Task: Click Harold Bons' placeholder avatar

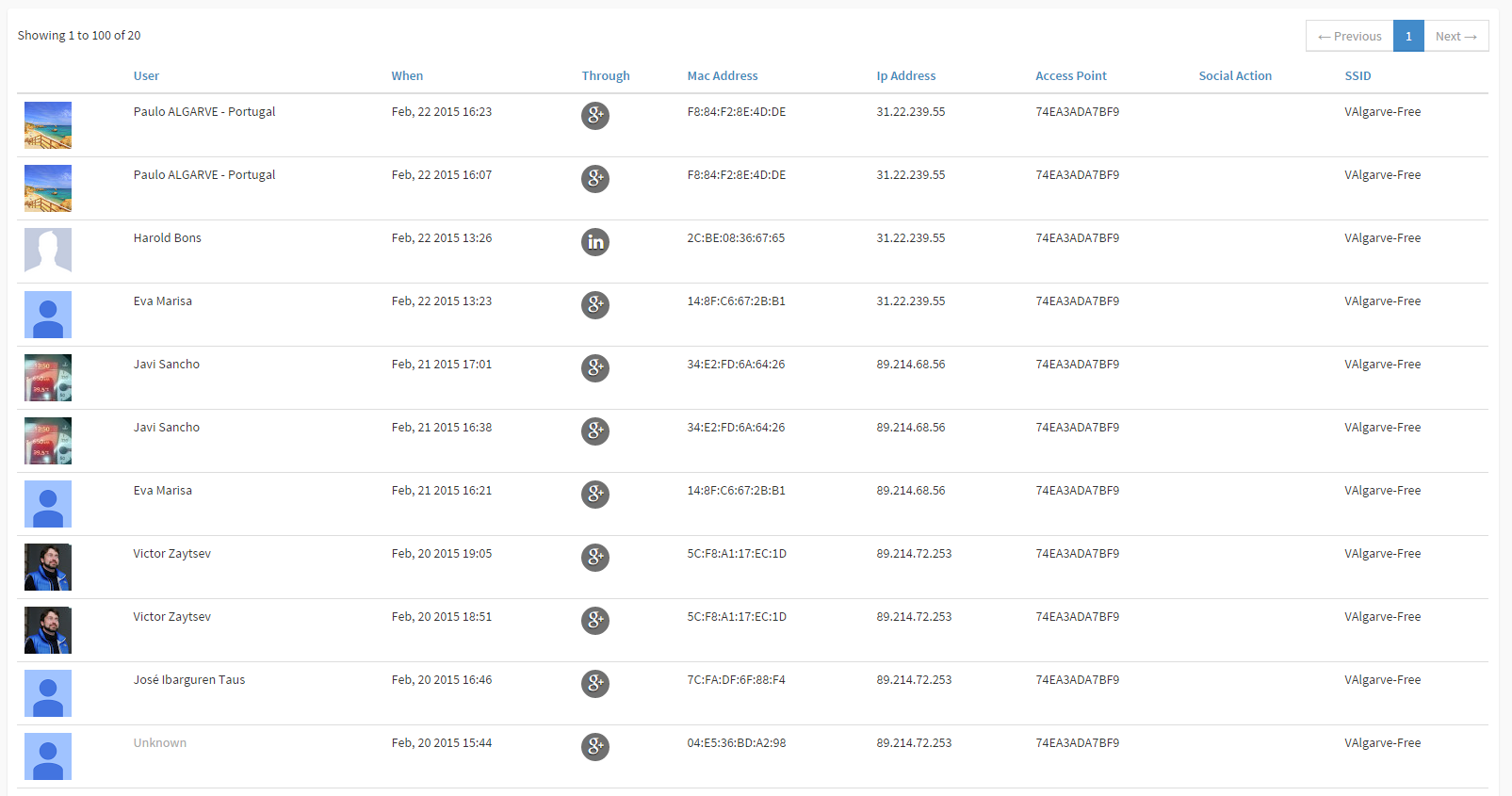Action: (x=48, y=252)
